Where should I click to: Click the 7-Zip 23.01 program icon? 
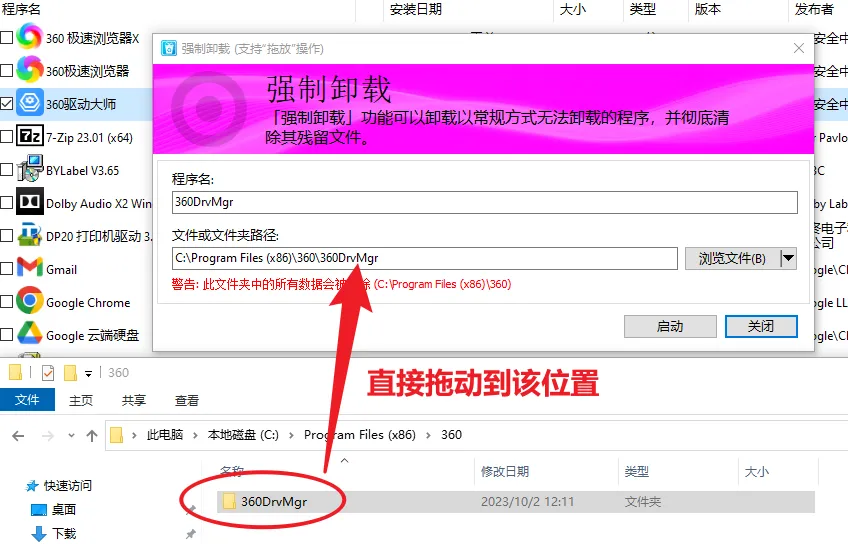29,136
